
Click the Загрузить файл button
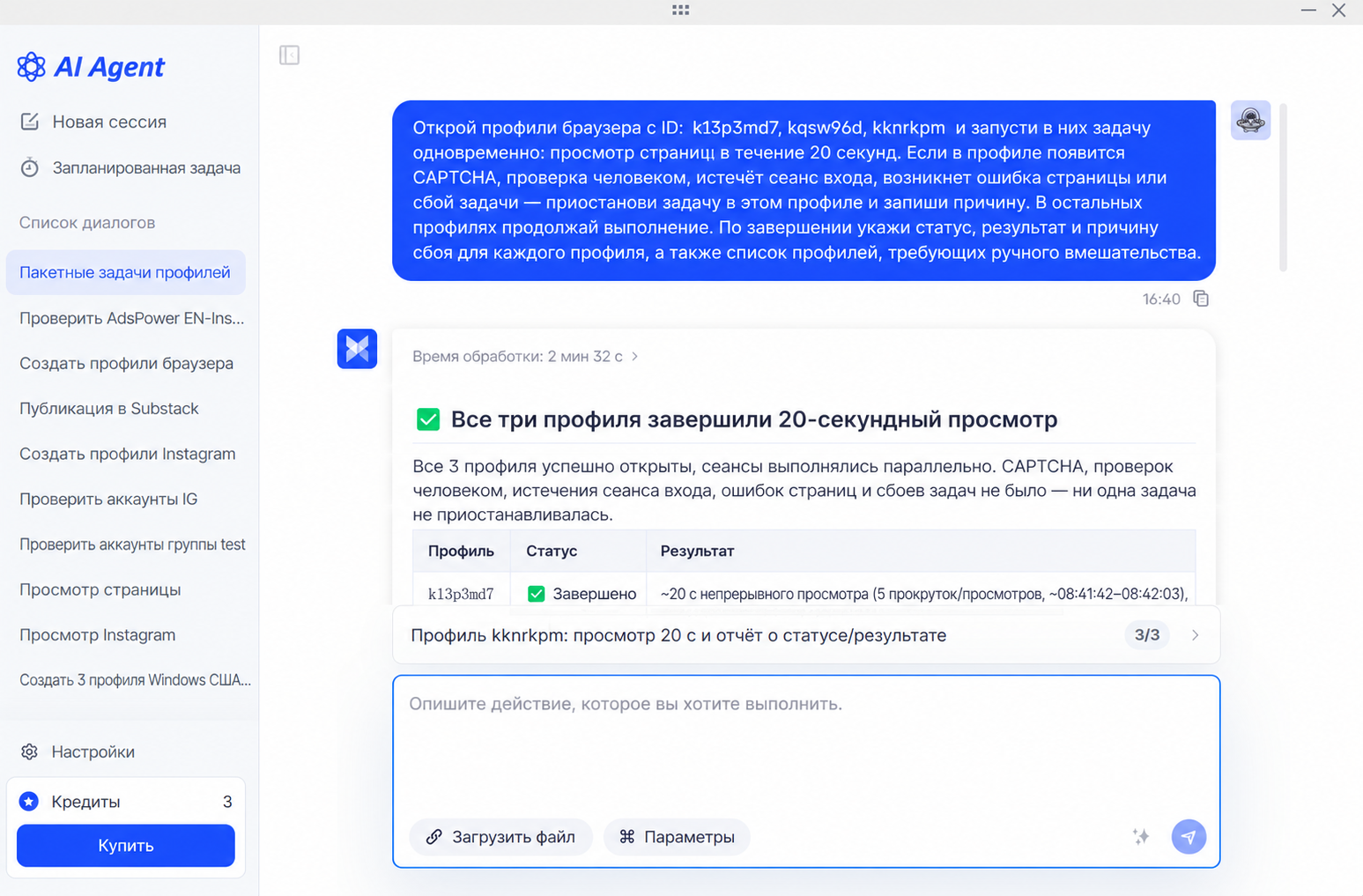500,837
